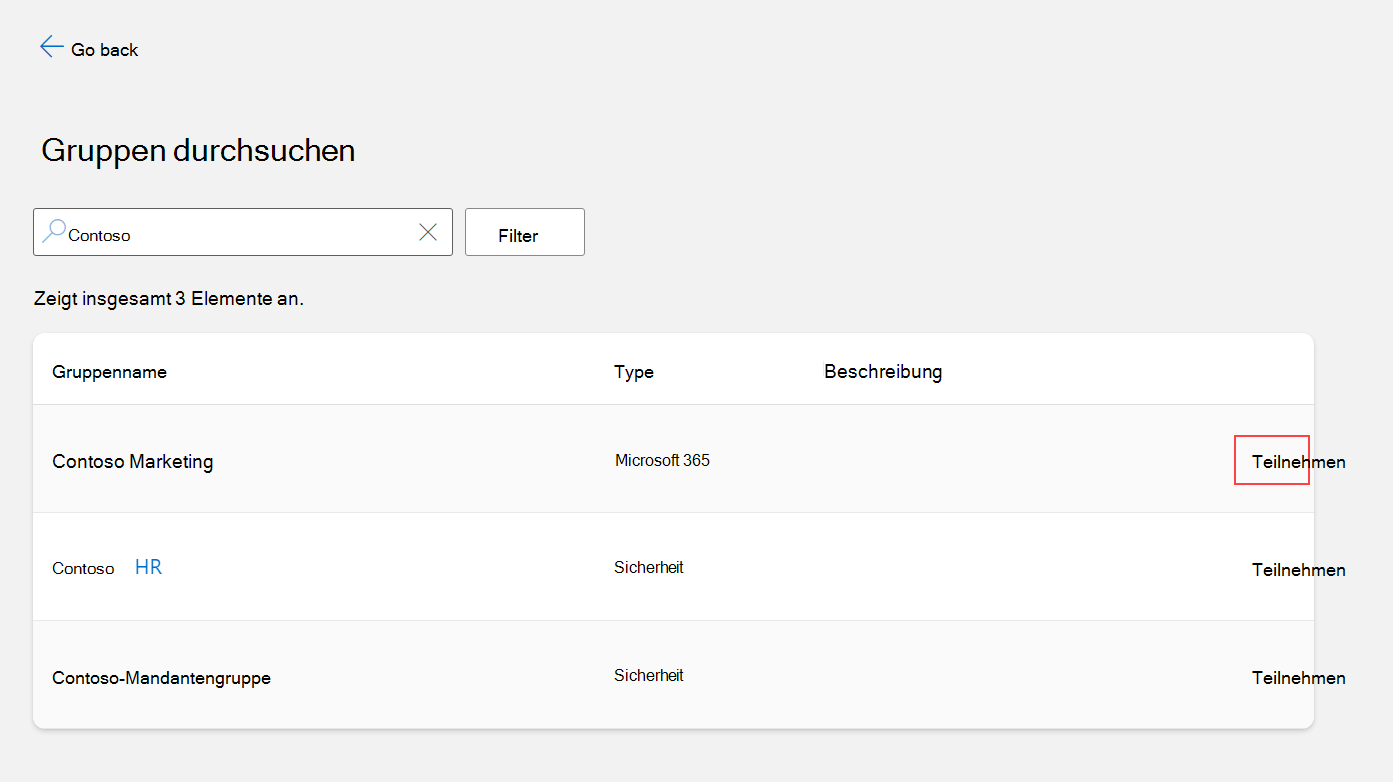Clear the search box with X icon

(428, 232)
